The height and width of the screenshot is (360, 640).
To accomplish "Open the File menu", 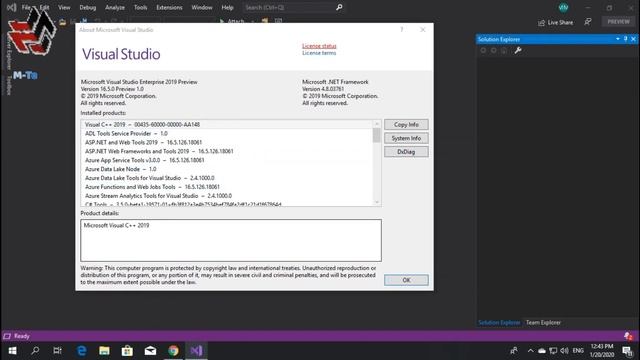I will 26,7.
